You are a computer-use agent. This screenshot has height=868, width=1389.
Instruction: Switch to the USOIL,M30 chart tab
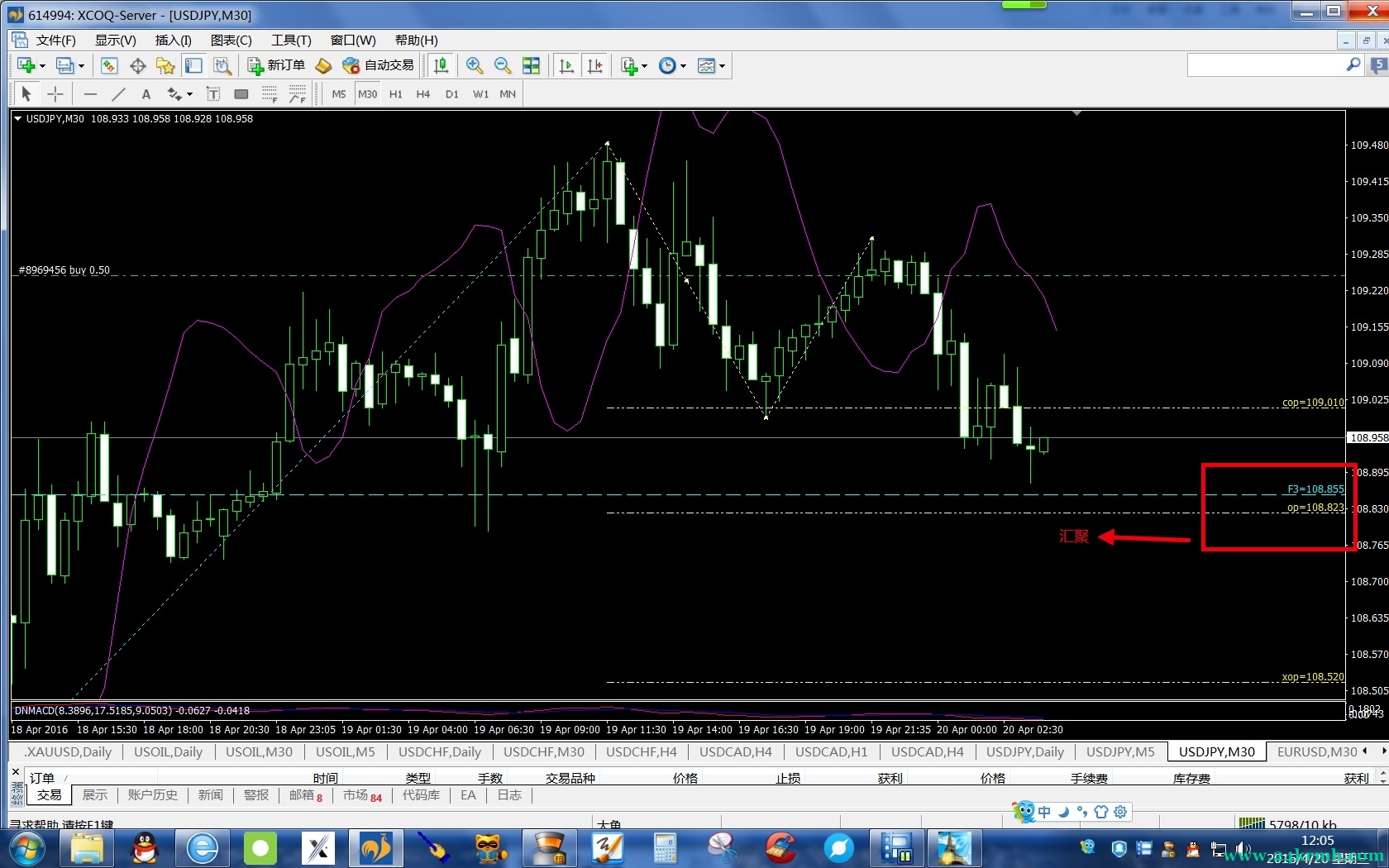(x=259, y=752)
